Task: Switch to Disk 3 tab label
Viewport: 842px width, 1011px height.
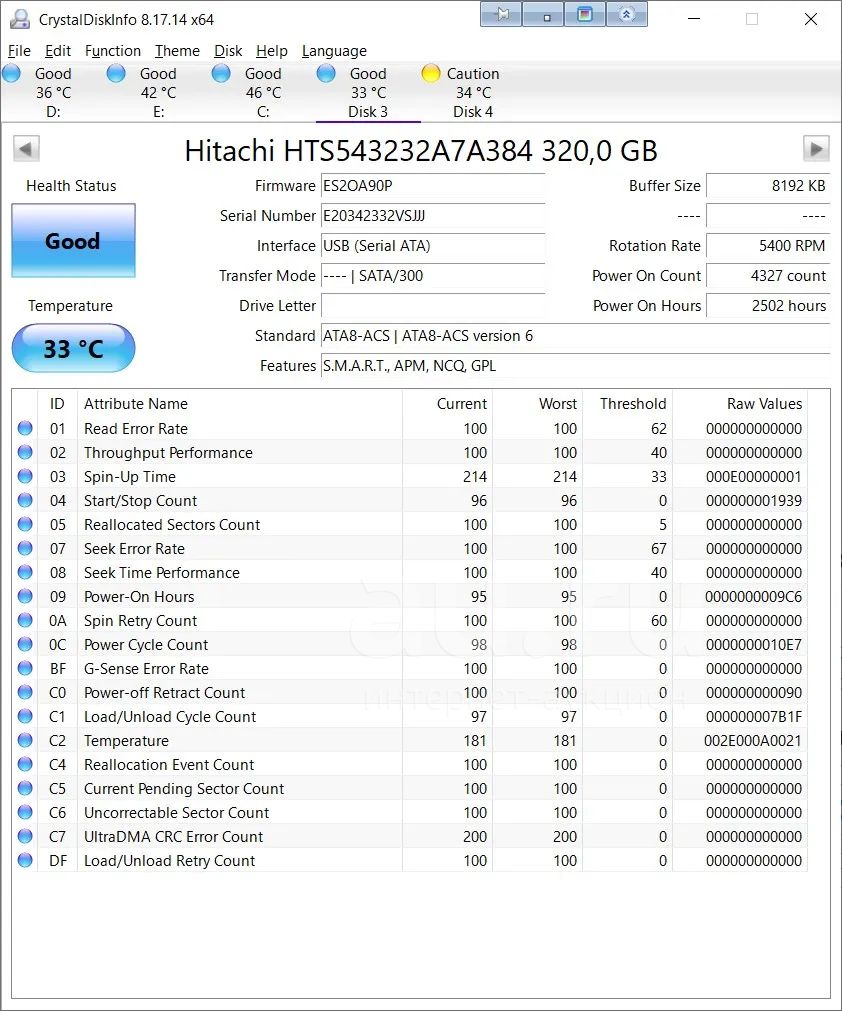Action: coord(367,112)
